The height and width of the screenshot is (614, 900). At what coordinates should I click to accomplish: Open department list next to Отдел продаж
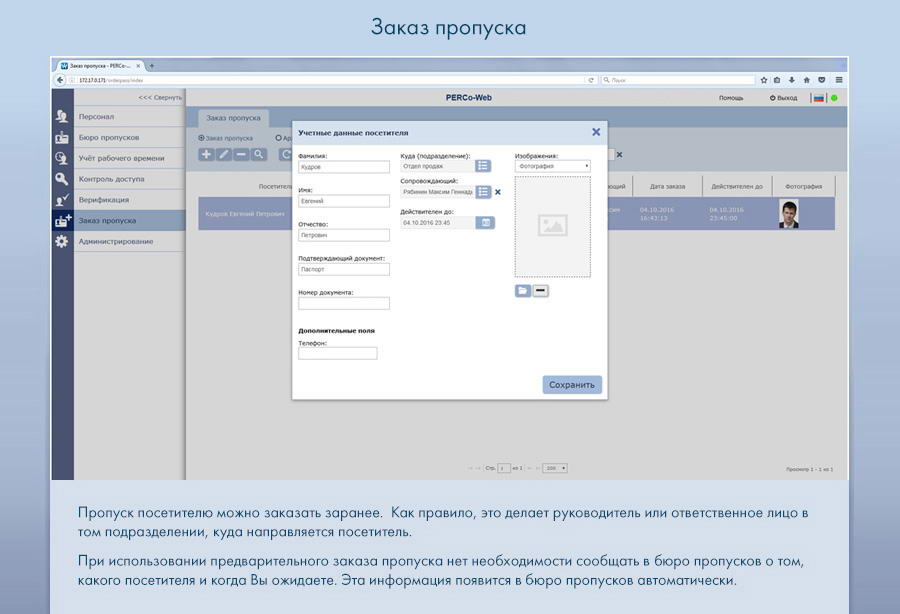coord(483,166)
